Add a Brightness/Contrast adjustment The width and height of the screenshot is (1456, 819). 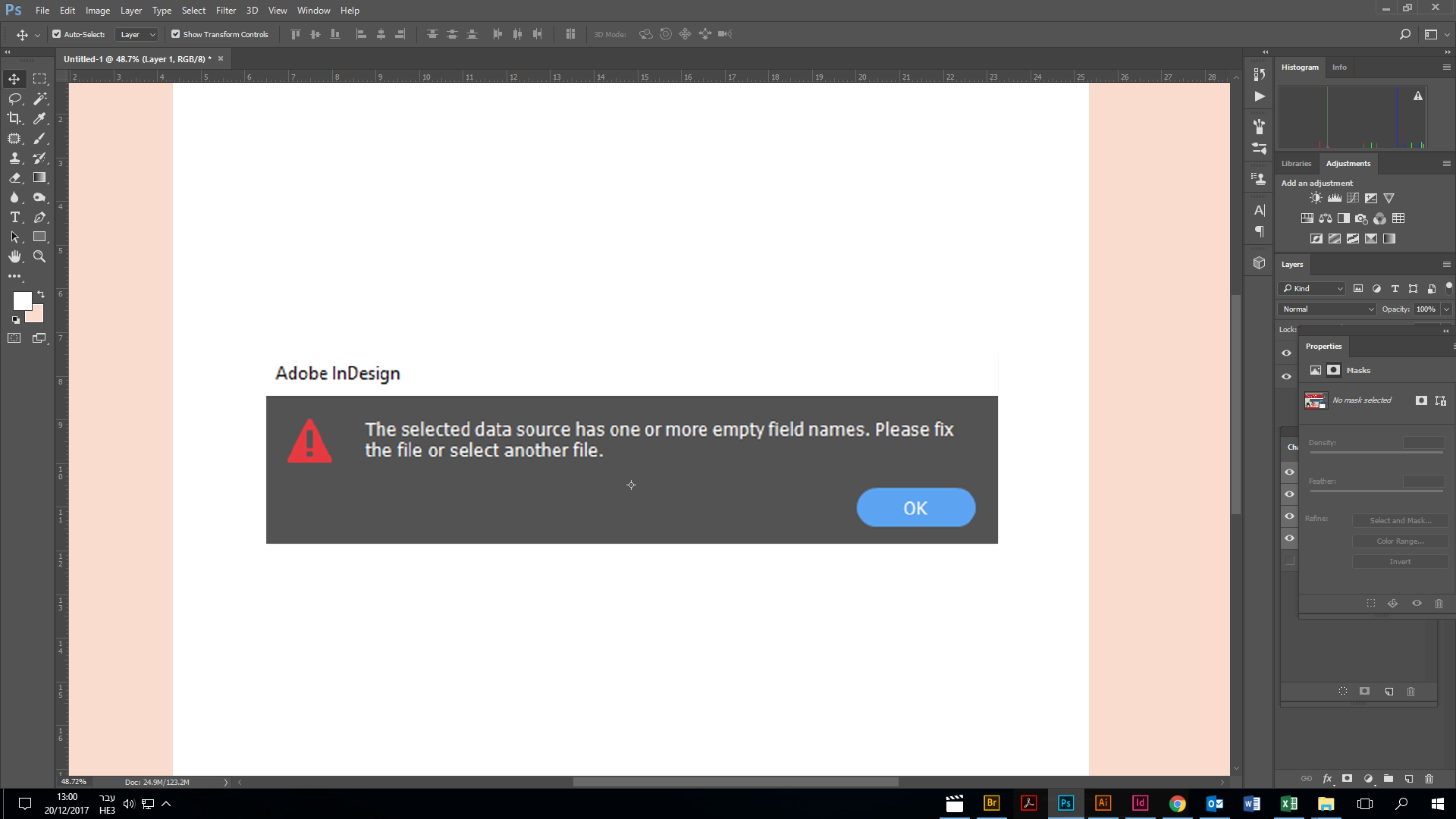click(1316, 198)
